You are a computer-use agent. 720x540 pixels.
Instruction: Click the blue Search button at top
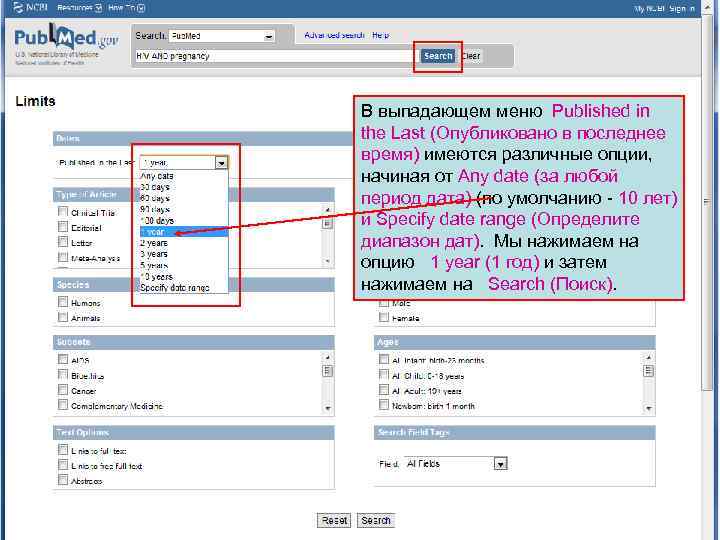tap(438, 56)
